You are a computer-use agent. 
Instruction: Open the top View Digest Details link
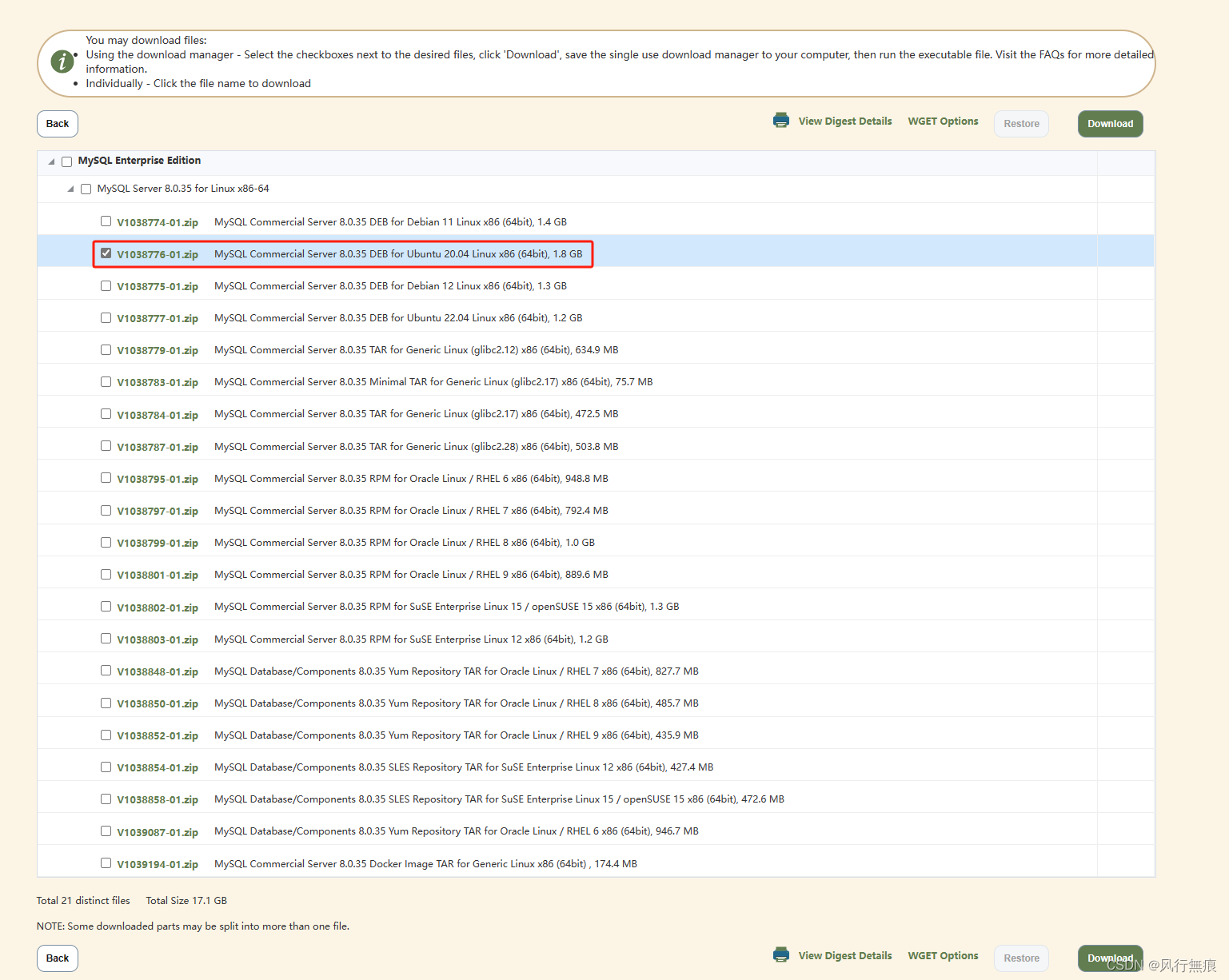845,122
